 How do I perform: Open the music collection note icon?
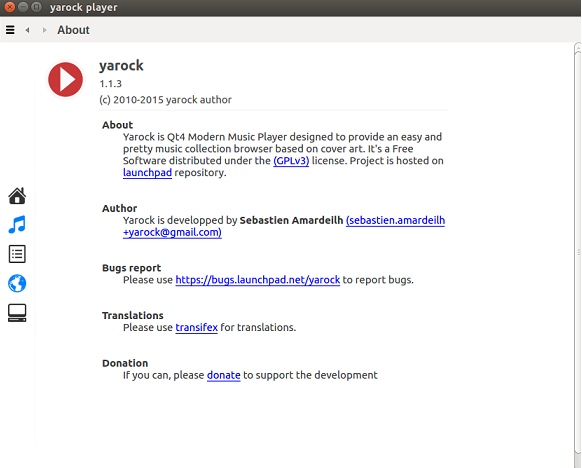[17, 225]
